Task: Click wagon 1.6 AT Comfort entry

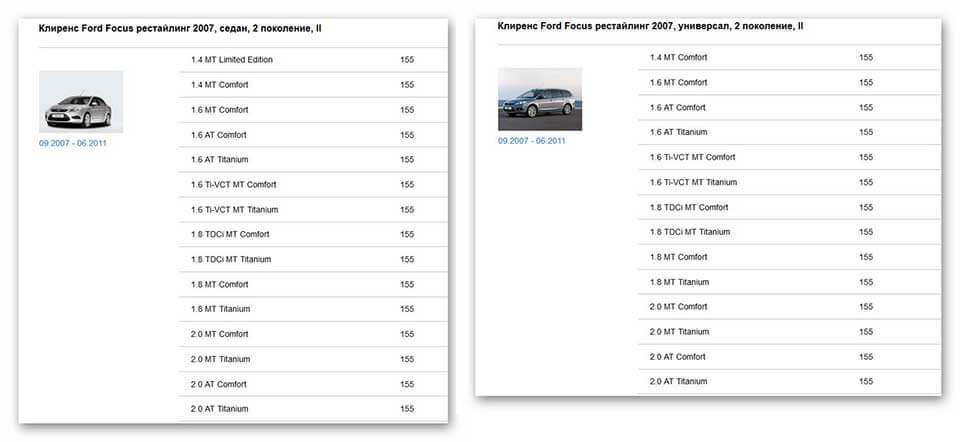Action: pyautogui.click(x=678, y=107)
